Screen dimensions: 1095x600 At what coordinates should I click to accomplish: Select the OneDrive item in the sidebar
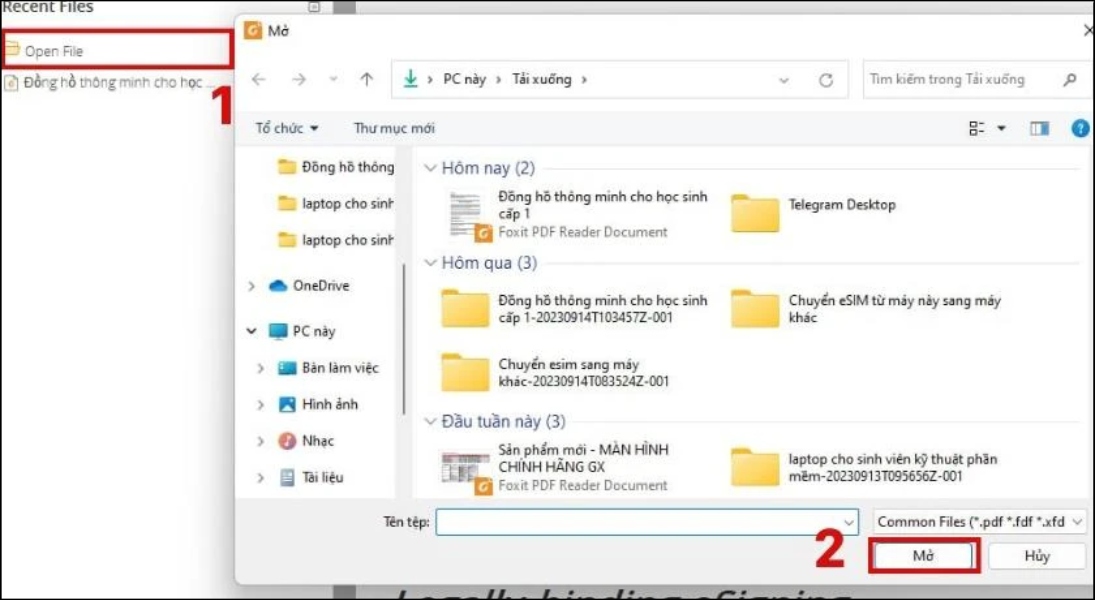click(x=318, y=285)
